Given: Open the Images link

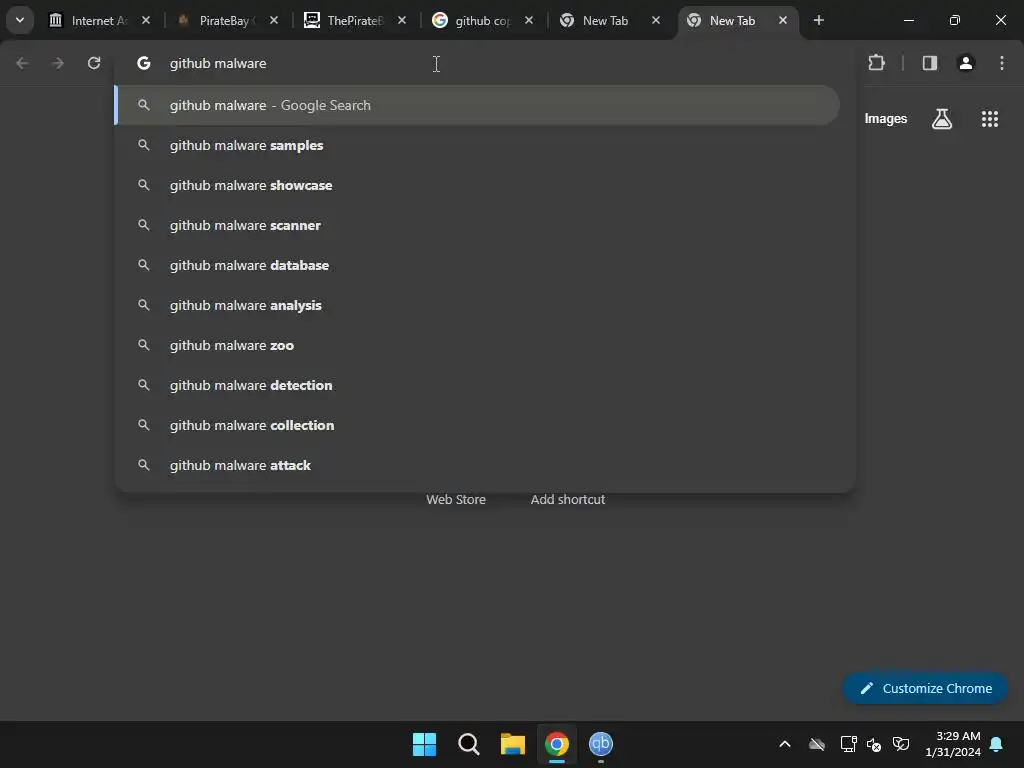Looking at the screenshot, I should click(886, 119).
